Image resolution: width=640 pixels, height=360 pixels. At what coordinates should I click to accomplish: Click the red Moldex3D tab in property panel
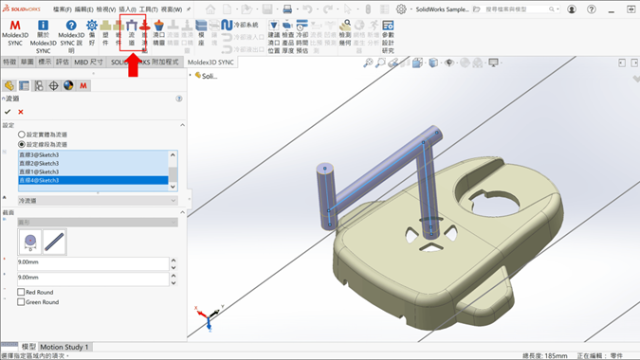tap(83, 86)
